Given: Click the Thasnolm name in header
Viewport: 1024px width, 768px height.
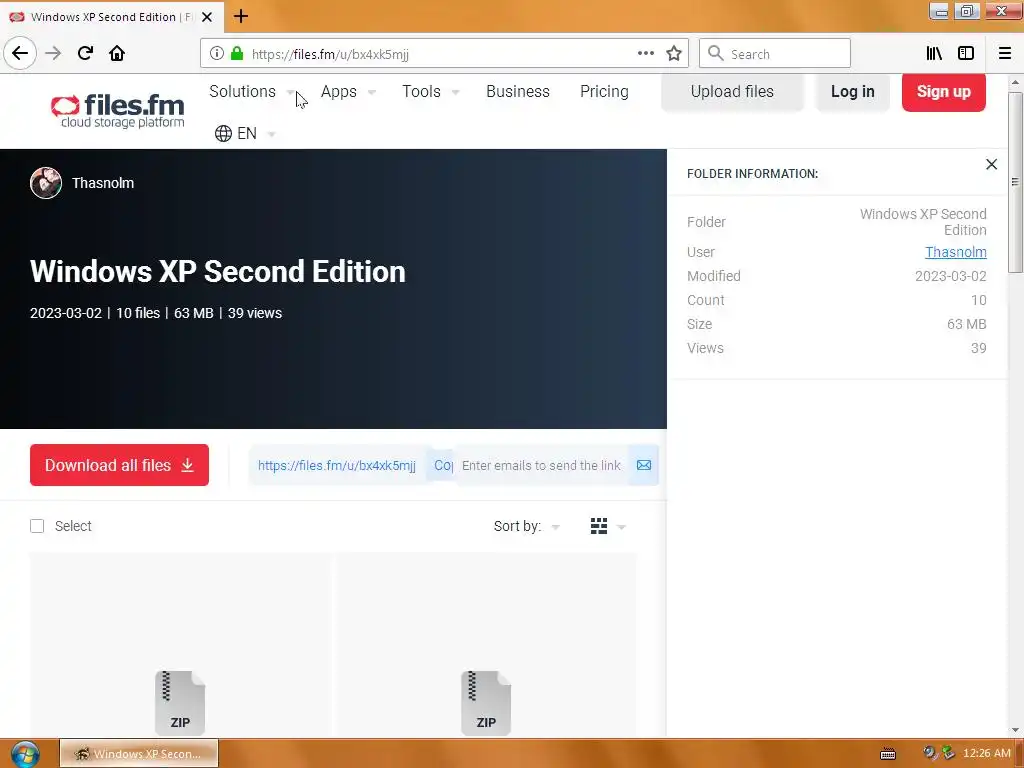Looking at the screenshot, I should tap(103, 183).
